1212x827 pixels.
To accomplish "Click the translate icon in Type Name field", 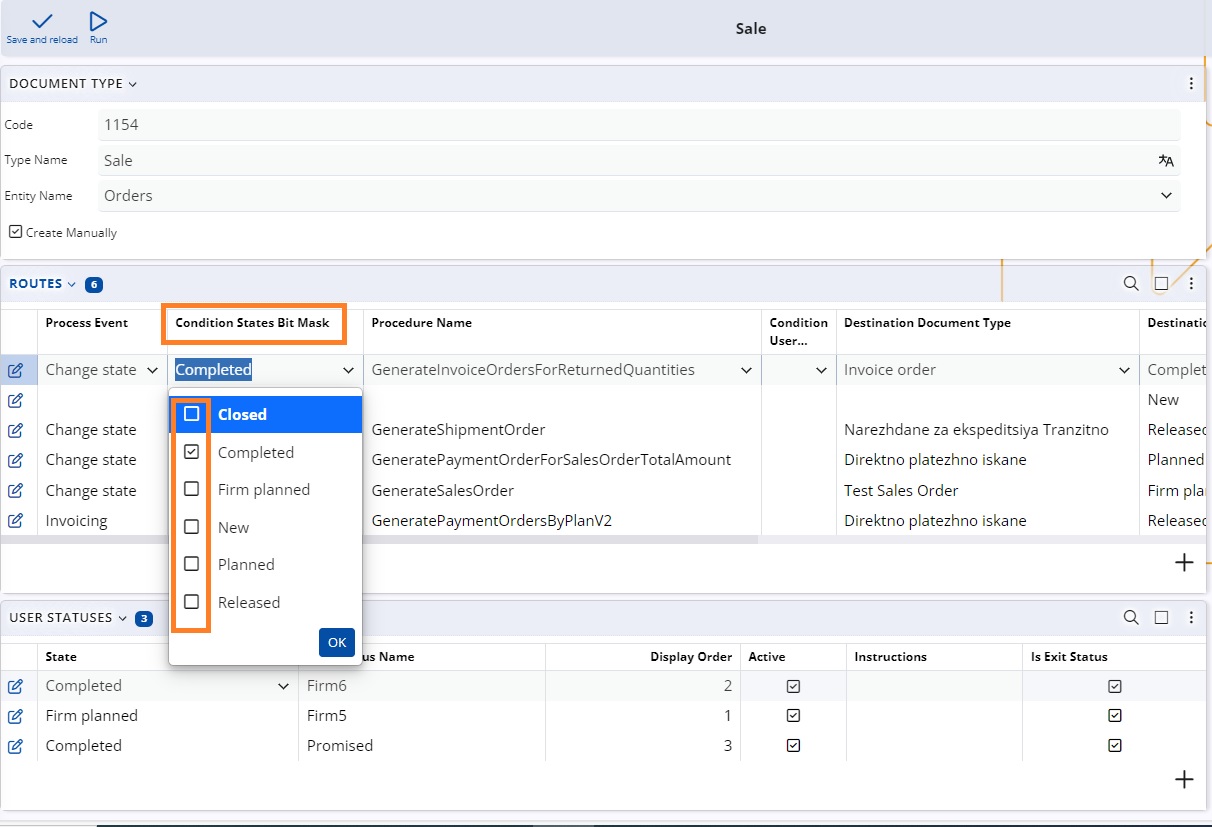I will (x=1166, y=160).
